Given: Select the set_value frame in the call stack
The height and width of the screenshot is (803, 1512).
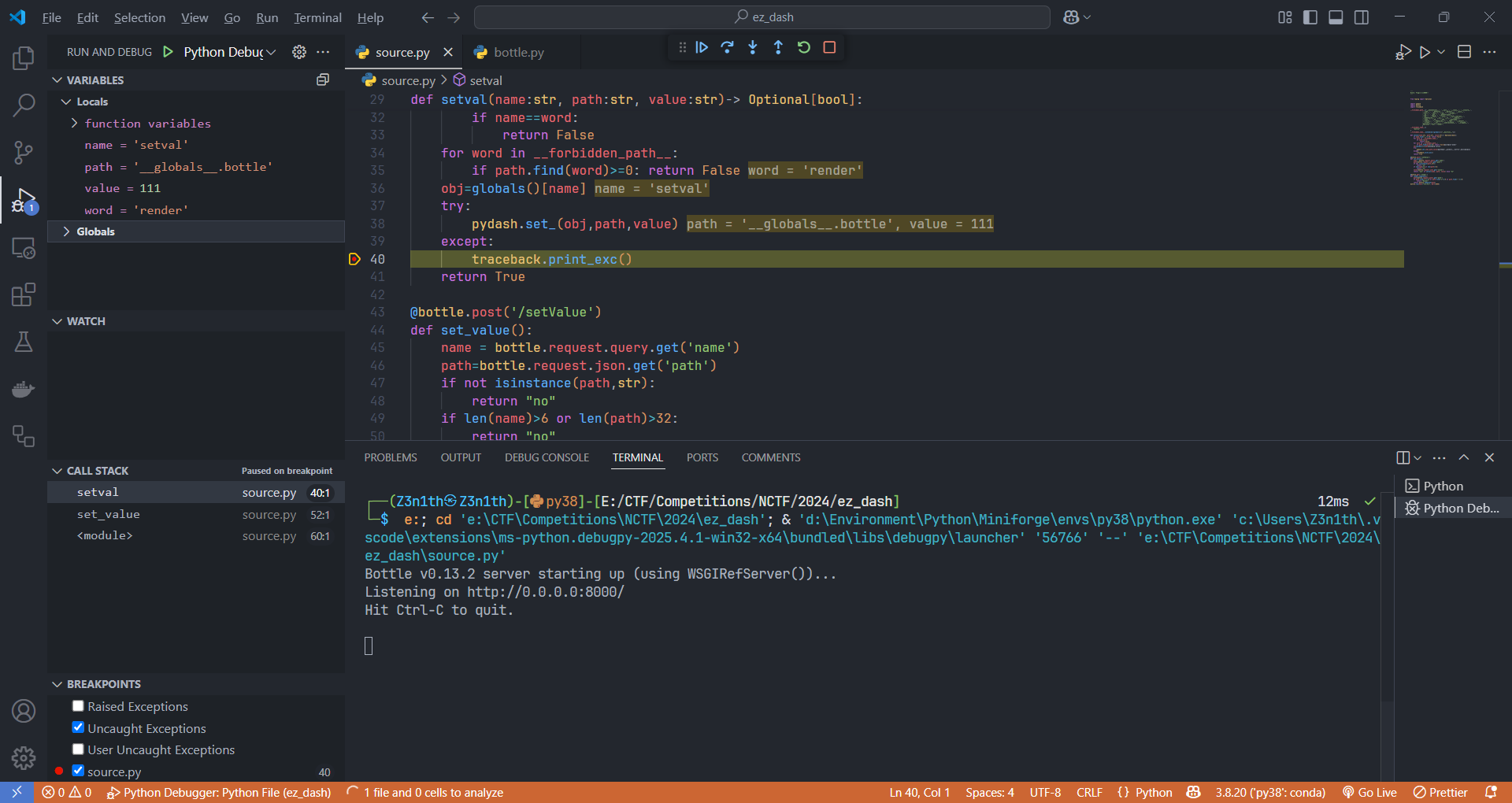Looking at the screenshot, I should (x=109, y=514).
